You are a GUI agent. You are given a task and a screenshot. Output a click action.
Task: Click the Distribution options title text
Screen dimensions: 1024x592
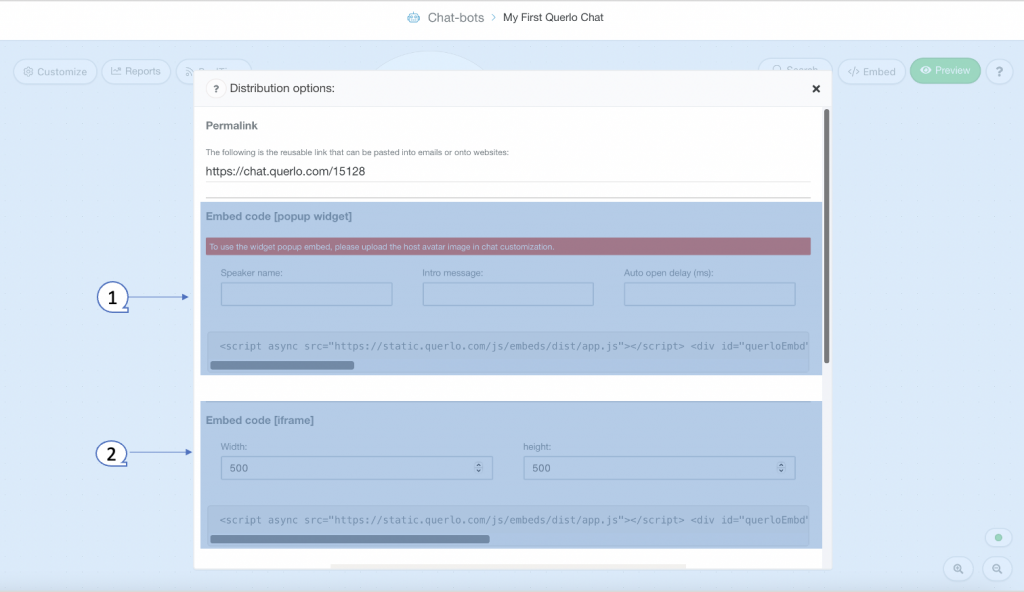pyautogui.click(x=282, y=88)
